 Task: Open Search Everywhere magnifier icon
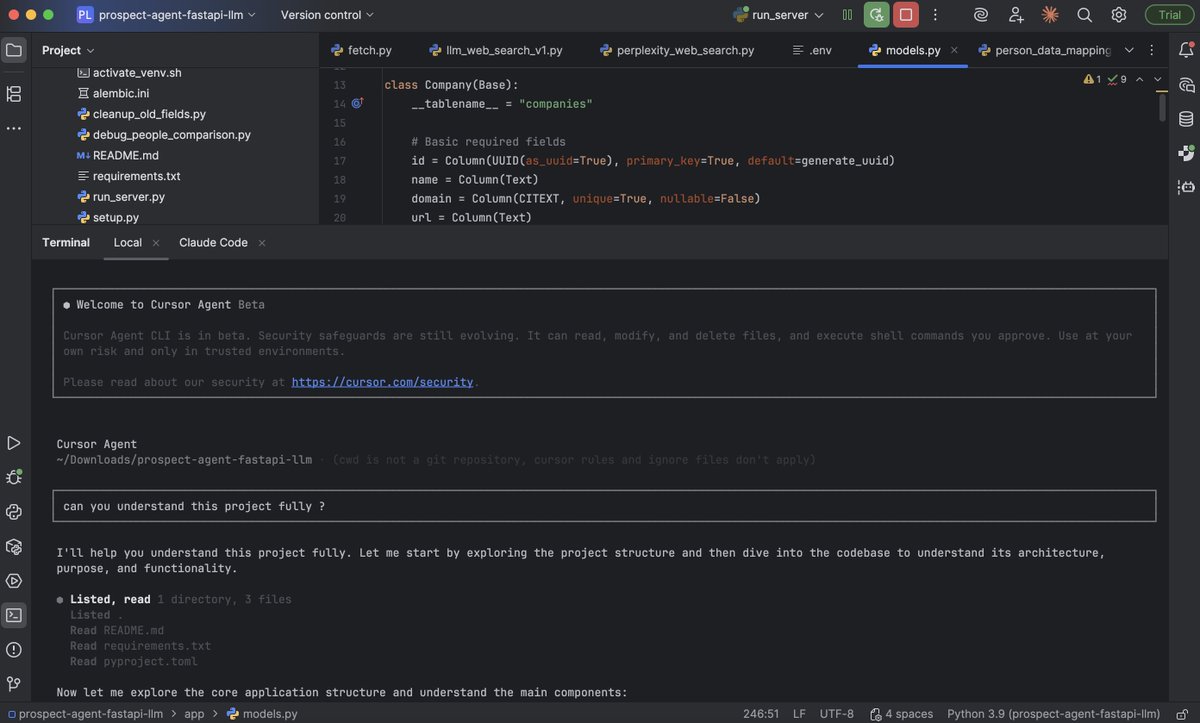[1084, 15]
